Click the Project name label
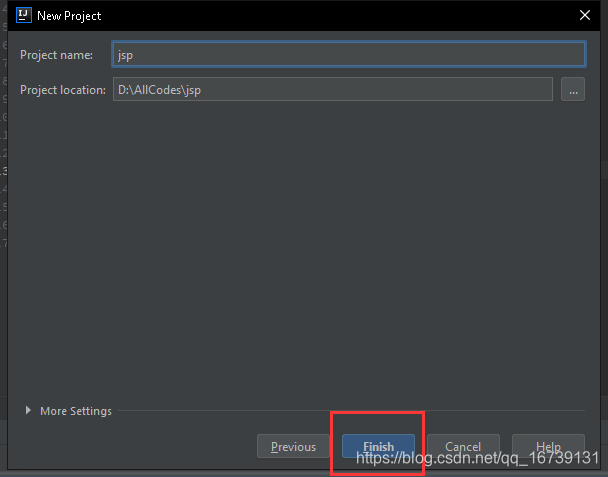This screenshot has height=477, width=608. pos(56,55)
